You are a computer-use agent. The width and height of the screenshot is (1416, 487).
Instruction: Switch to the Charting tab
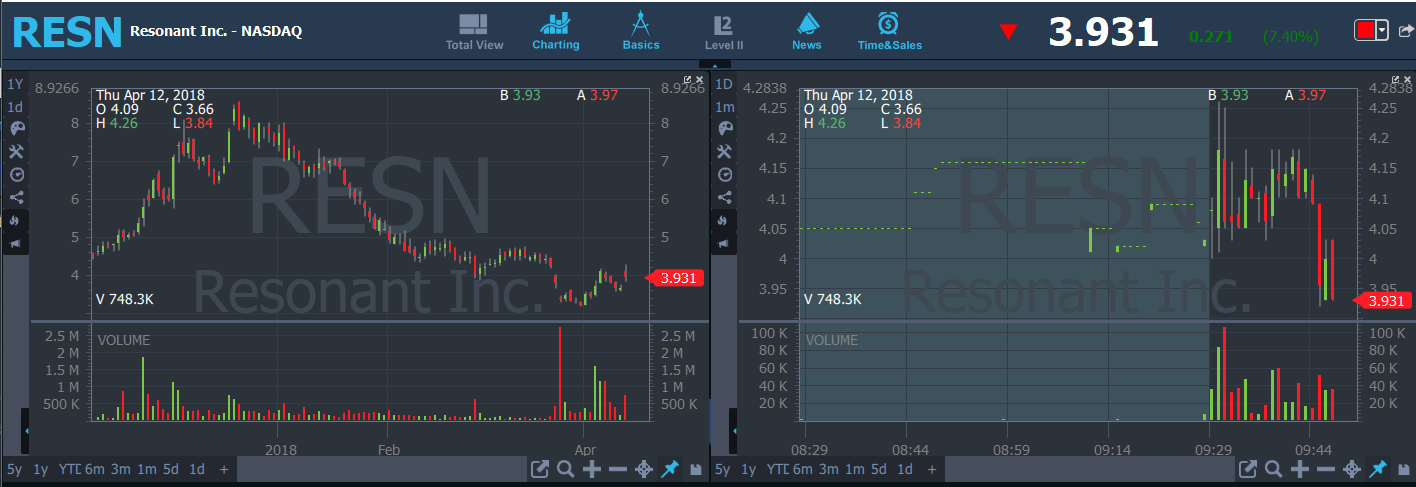tap(556, 32)
